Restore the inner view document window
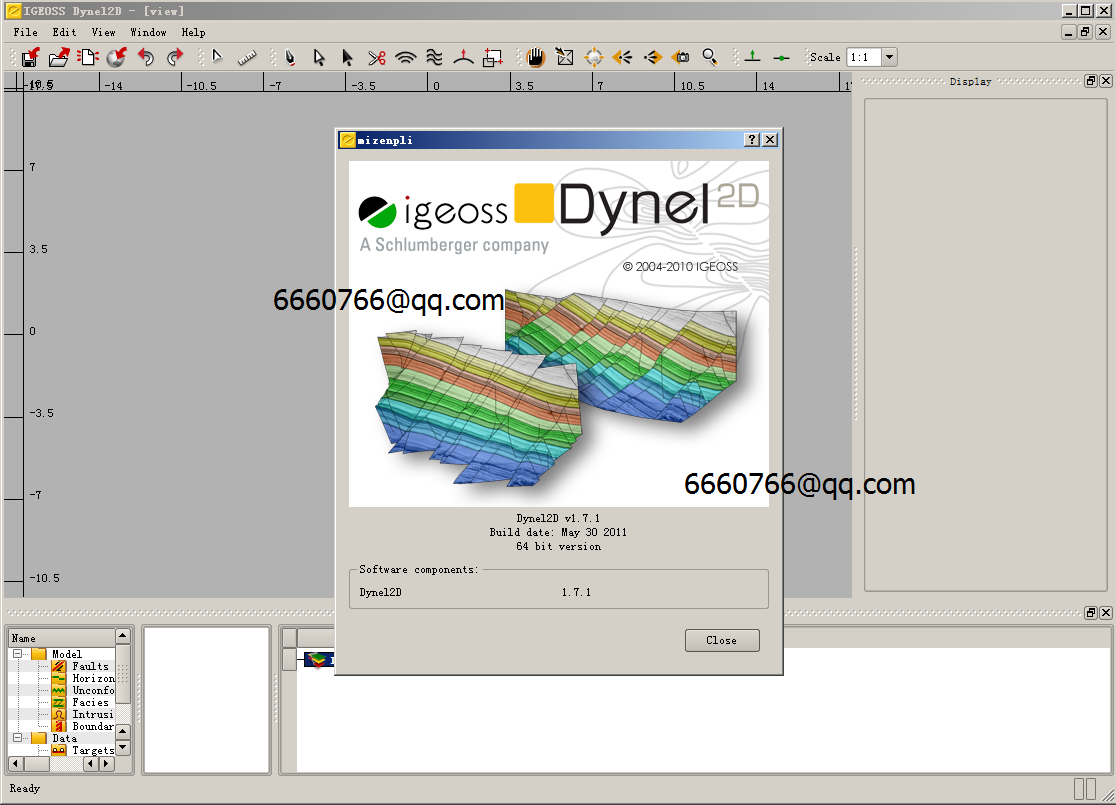The width and height of the screenshot is (1116, 805). pos(1085,32)
